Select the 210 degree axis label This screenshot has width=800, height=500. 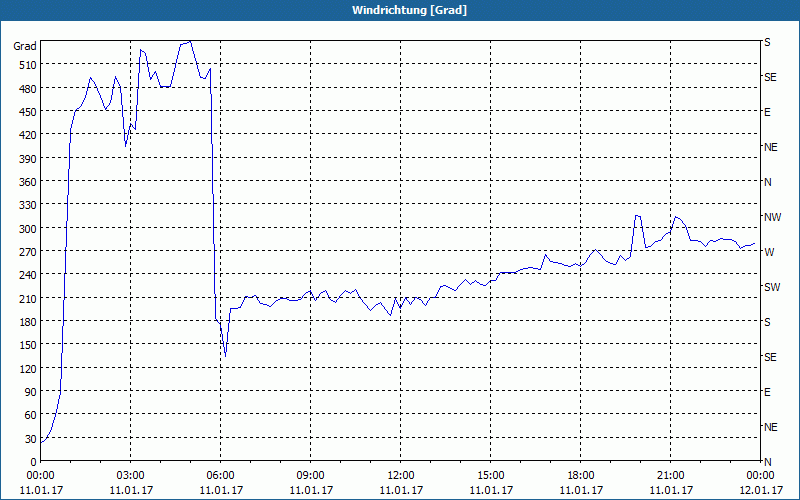[29, 298]
